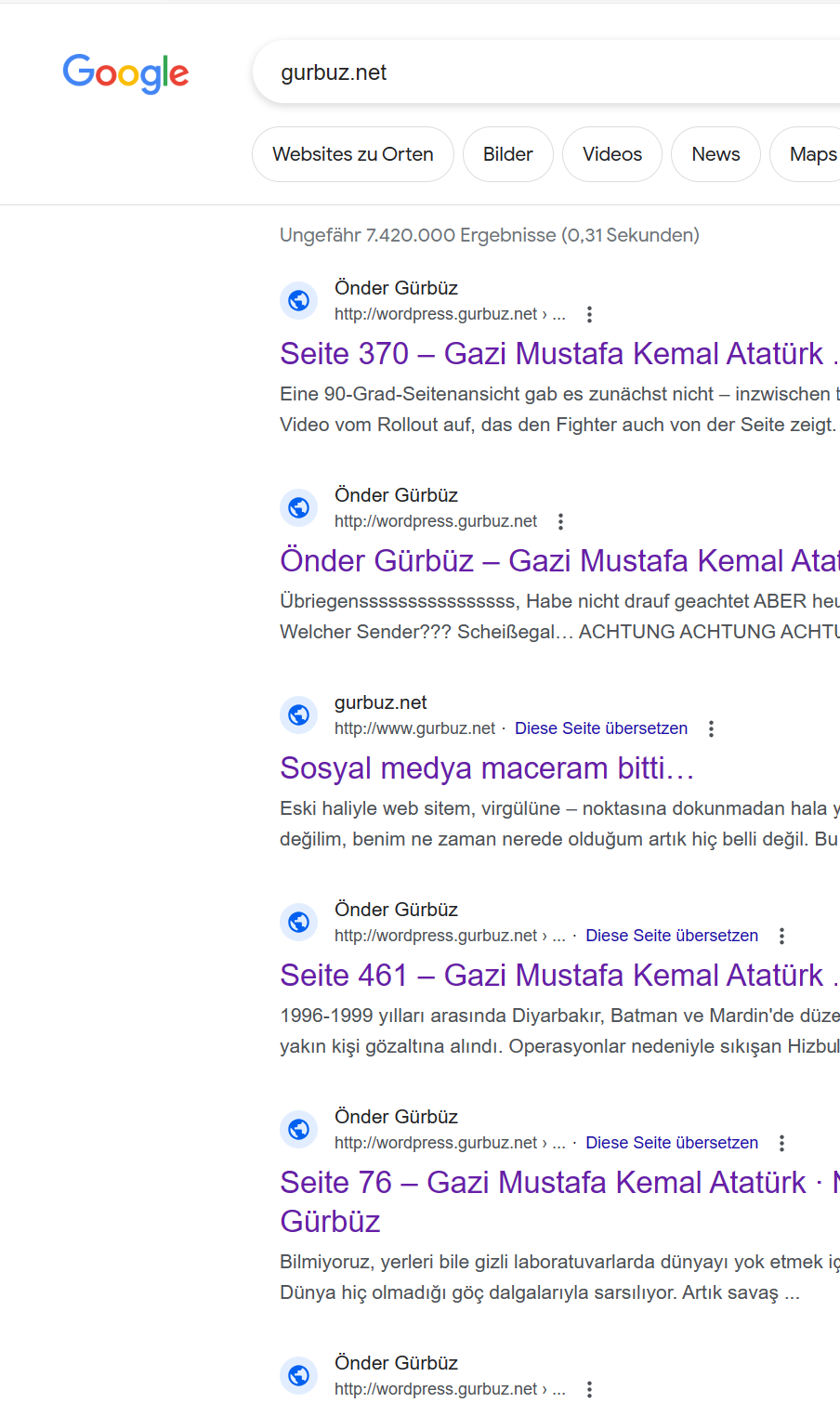Switch to the News tab
The width and height of the screenshot is (840, 1403).
[x=716, y=154]
